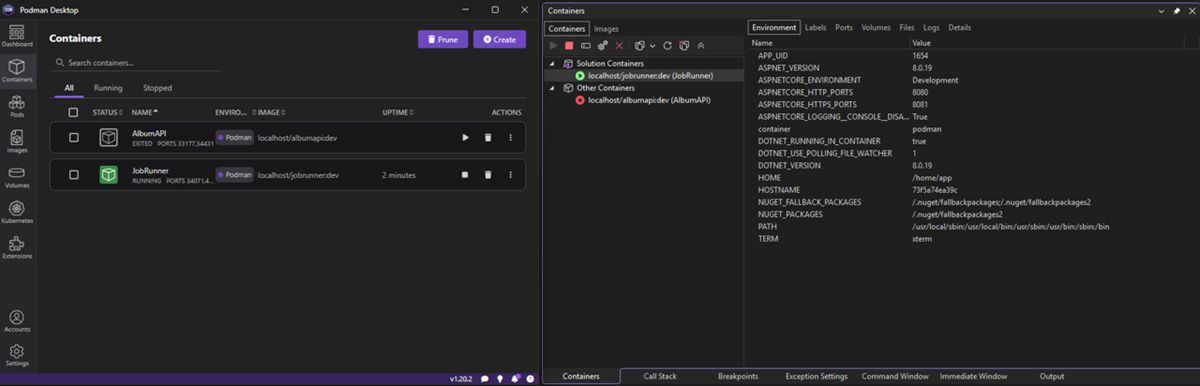Click the Prune button in Podman Desktop
The height and width of the screenshot is (386, 1200).
point(442,39)
